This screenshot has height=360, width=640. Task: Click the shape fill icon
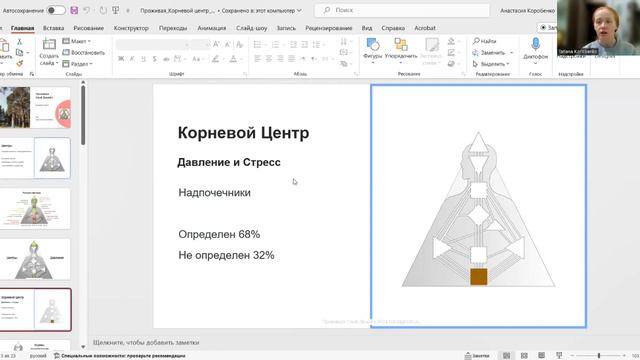(451, 41)
